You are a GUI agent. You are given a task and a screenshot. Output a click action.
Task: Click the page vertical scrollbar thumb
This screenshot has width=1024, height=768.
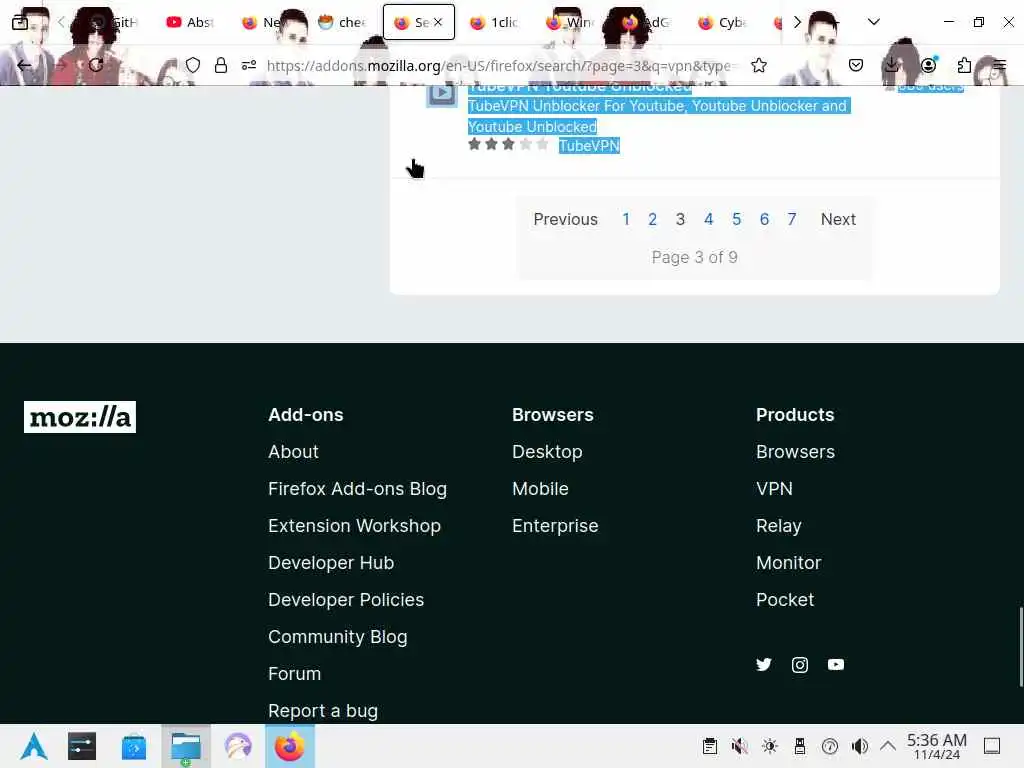[x=1021, y=647]
